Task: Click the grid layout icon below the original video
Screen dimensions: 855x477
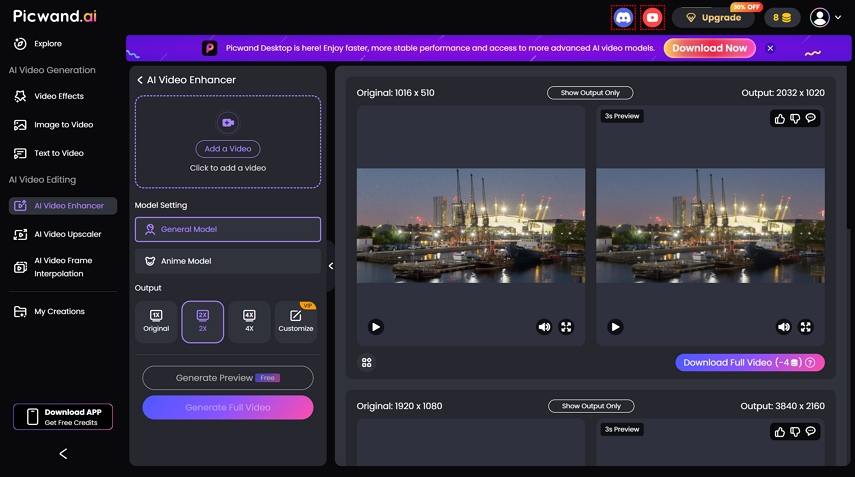Action: point(366,363)
